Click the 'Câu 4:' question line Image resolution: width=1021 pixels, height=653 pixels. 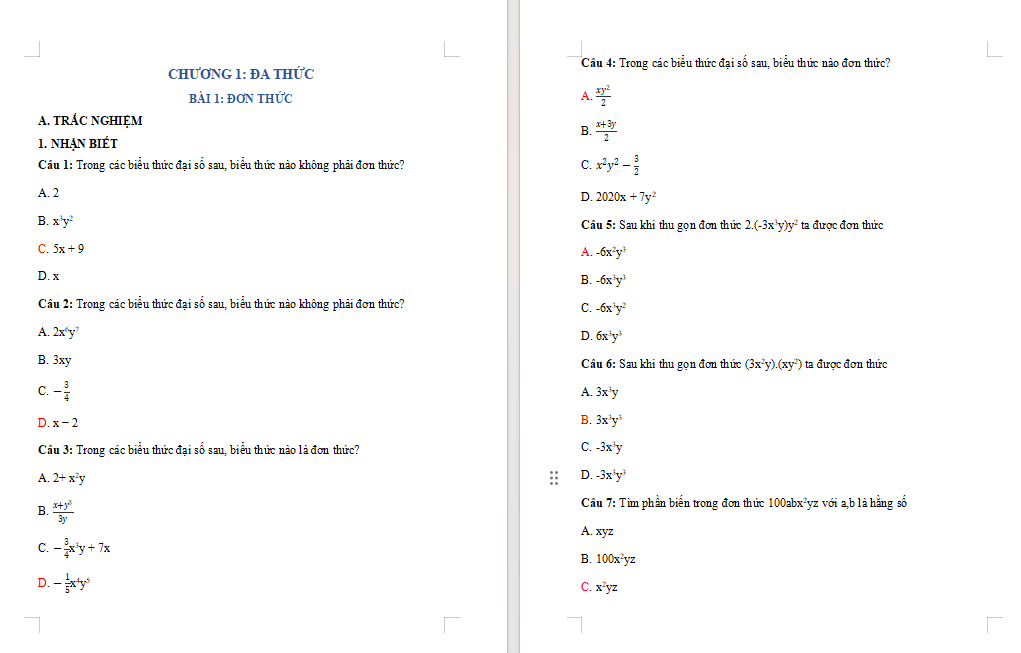736,63
